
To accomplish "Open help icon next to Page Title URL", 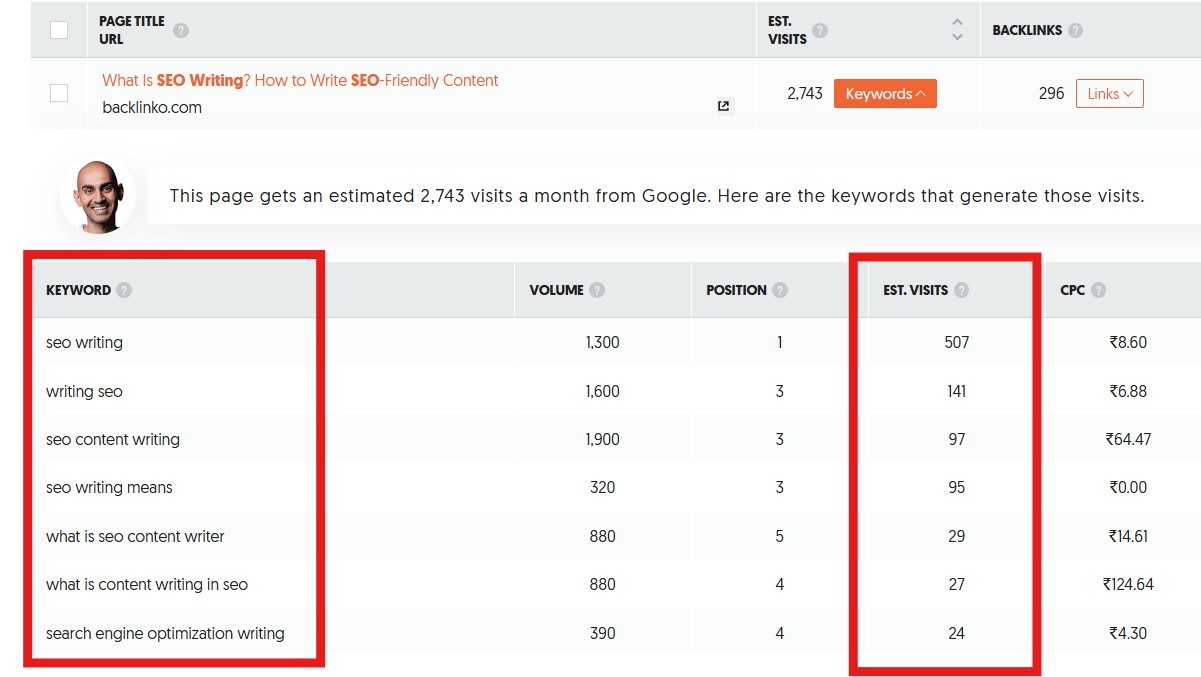I will coord(181,30).
